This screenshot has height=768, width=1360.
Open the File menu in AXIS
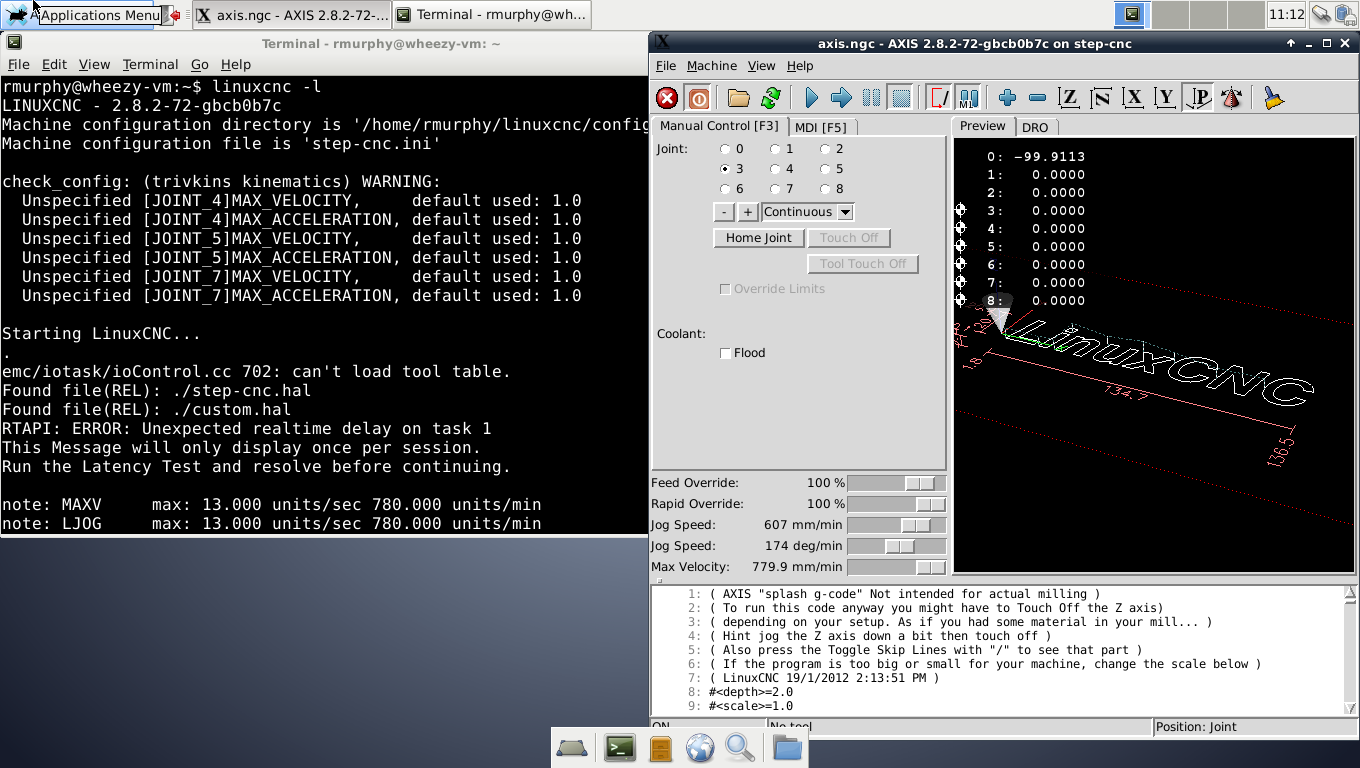tap(666, 66)
